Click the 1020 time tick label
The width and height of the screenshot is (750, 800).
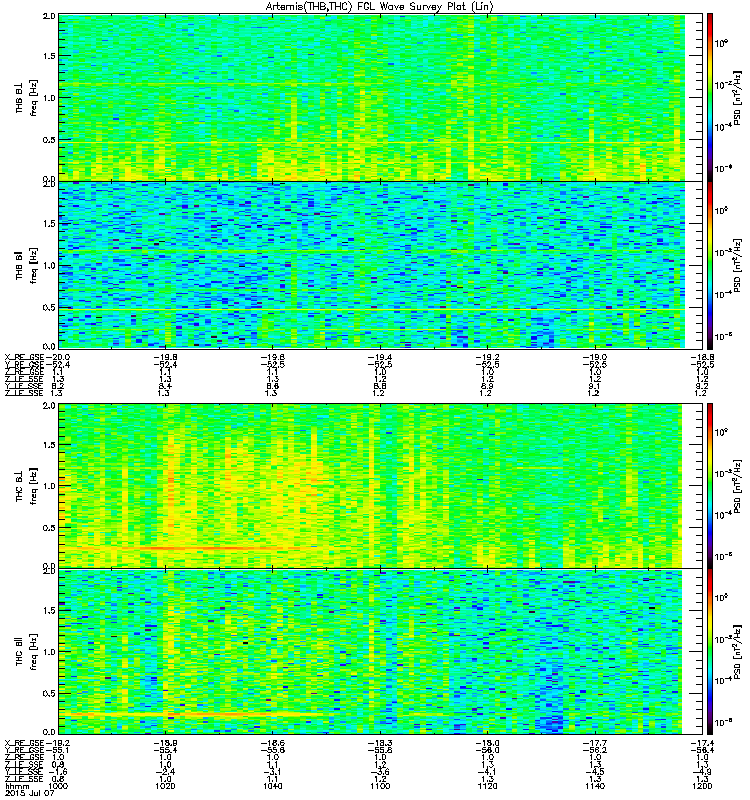tap(165, 786)
